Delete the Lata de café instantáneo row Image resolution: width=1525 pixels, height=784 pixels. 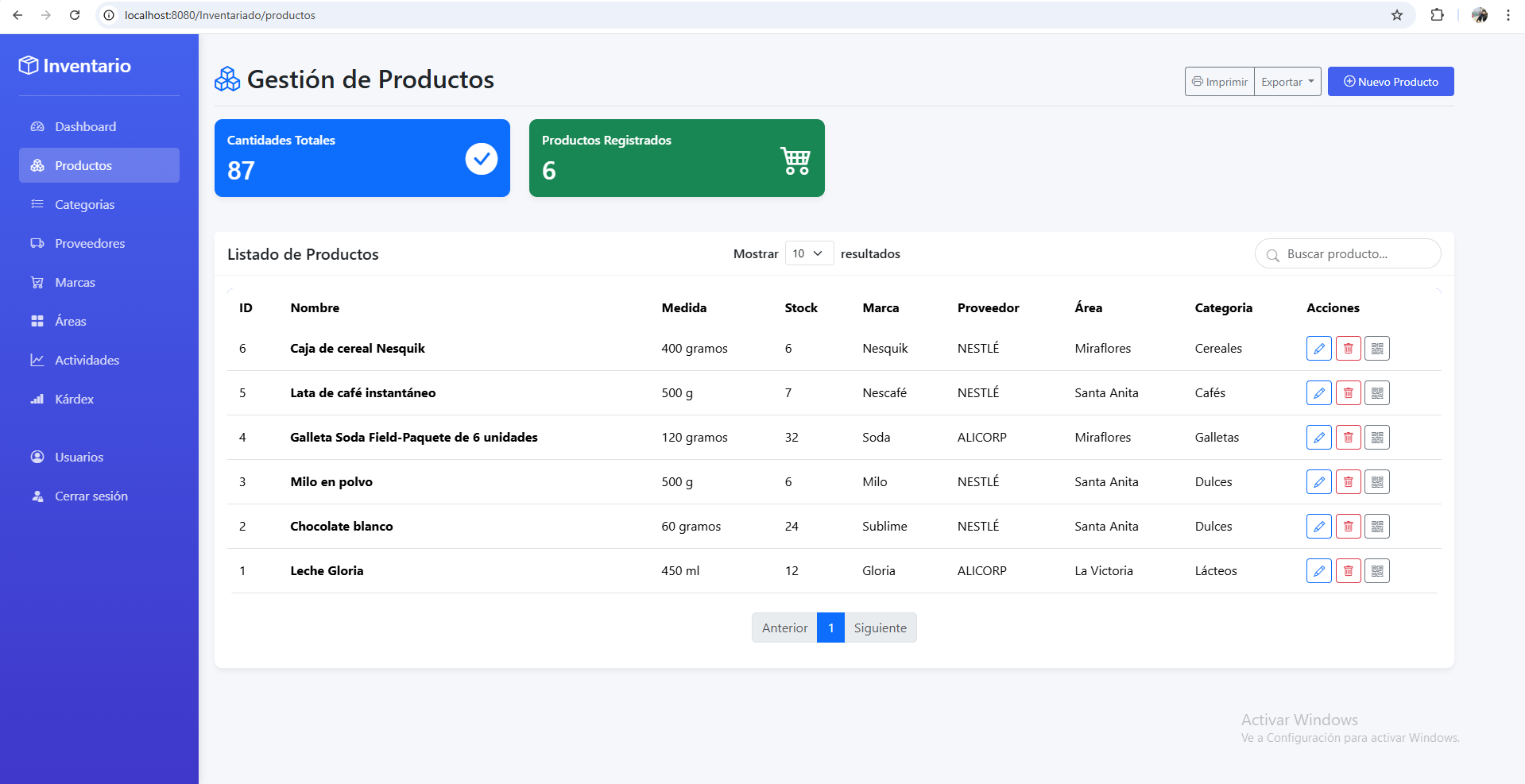click(1348, 393)
